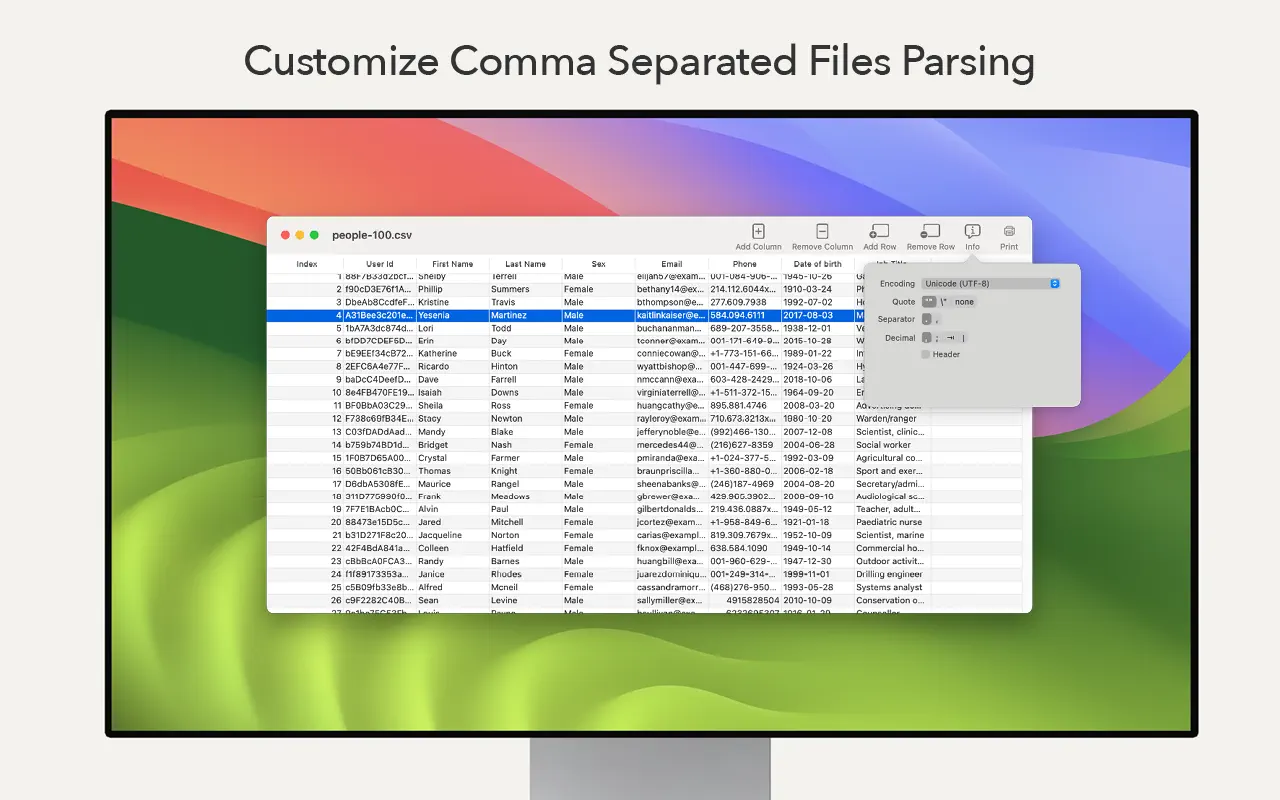
Task: Click the First Name column header
Action: point(454,263)
